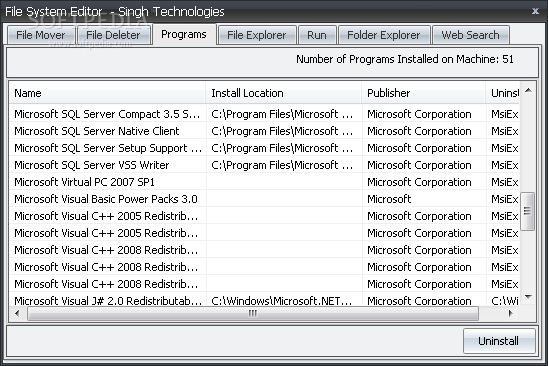Close the File System Editor window
548x366 pixels.
pyautogui.click(x=535, y=11)
